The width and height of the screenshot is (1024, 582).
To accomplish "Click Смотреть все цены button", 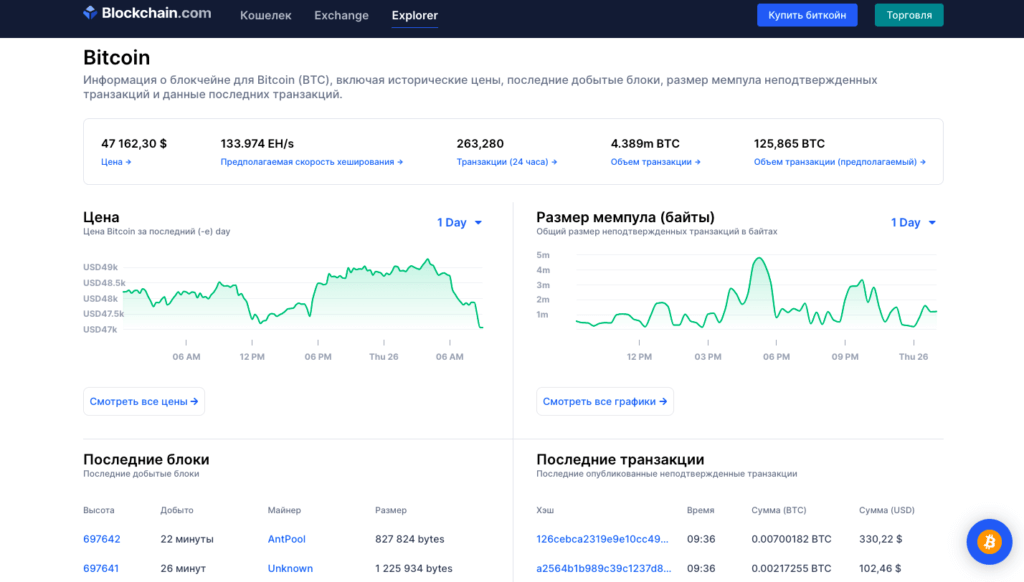I will point(144,402).
